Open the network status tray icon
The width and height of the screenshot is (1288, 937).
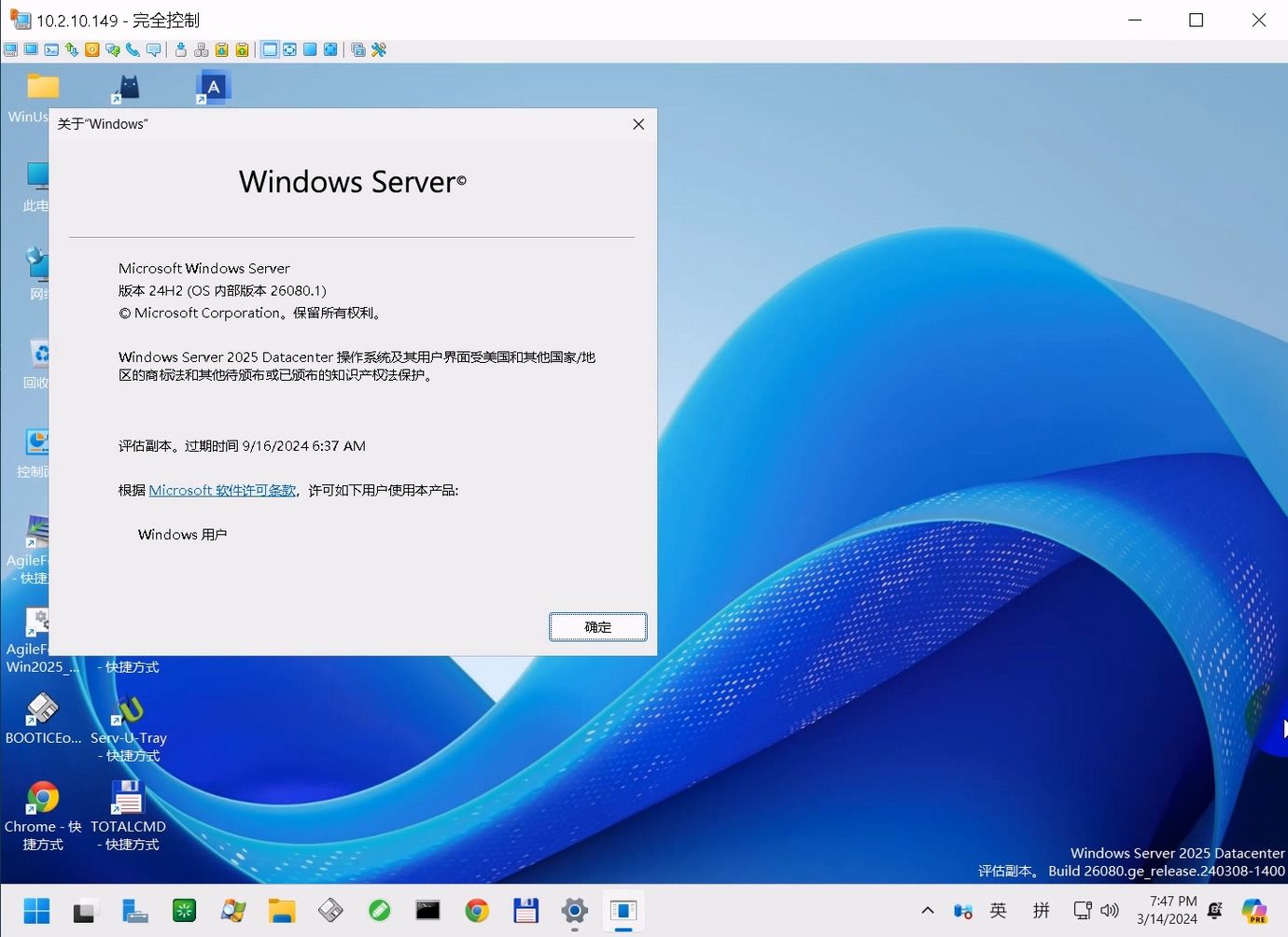tap(1083, 911)
